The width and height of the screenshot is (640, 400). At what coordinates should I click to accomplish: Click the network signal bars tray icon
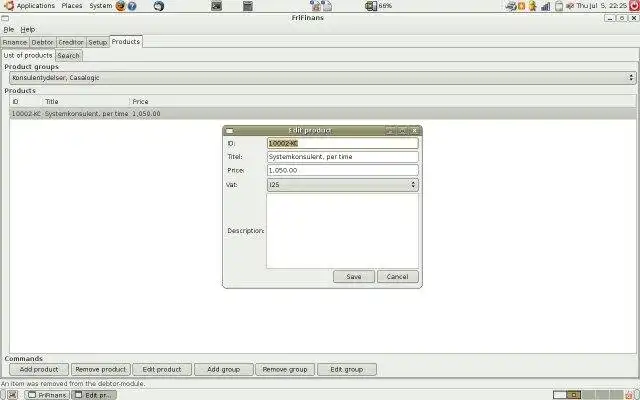(x=545, y=6)
